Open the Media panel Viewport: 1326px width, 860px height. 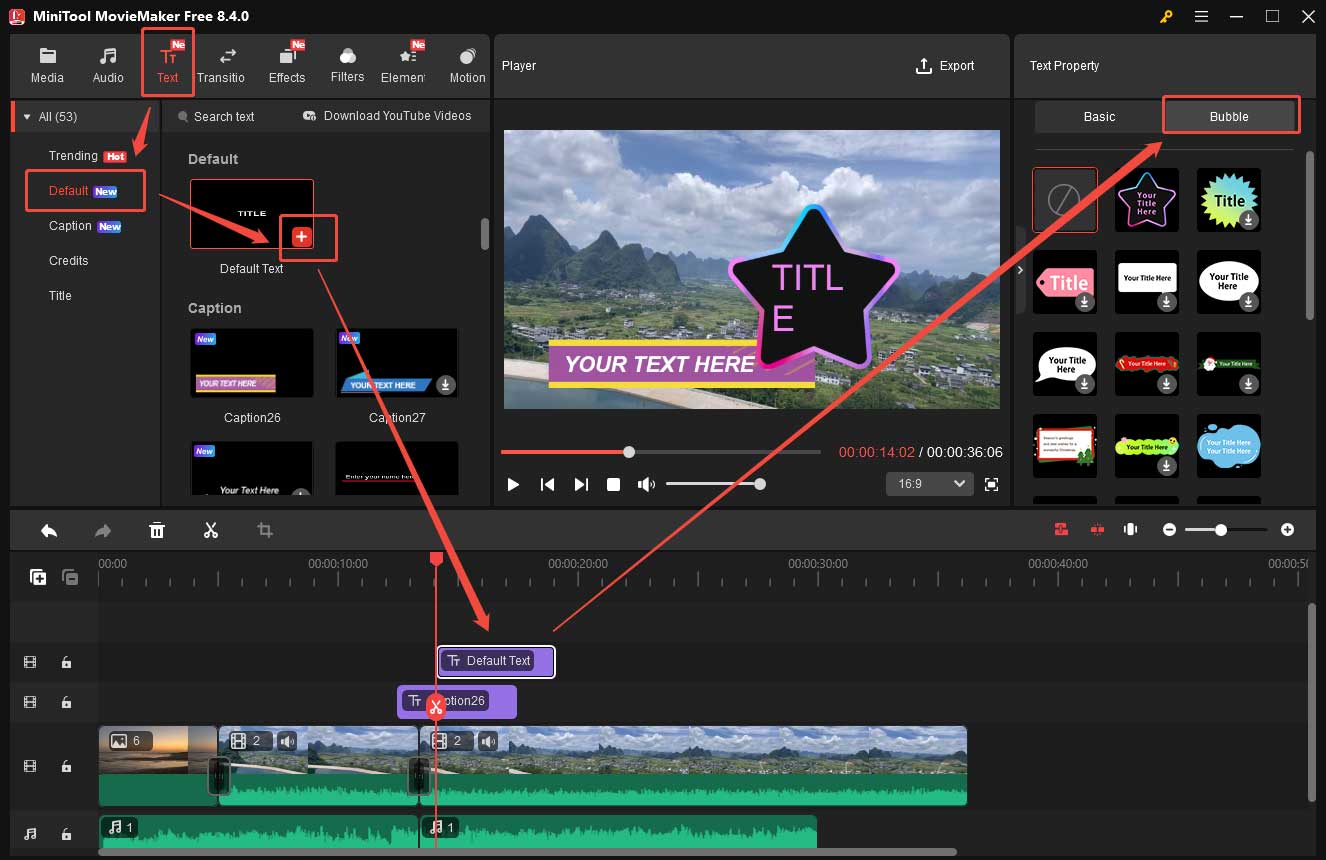[47, 63]
